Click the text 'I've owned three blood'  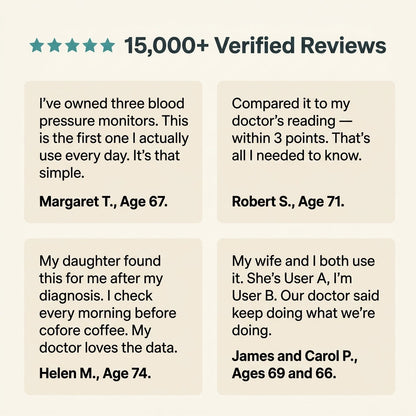[x=112, y=103]
